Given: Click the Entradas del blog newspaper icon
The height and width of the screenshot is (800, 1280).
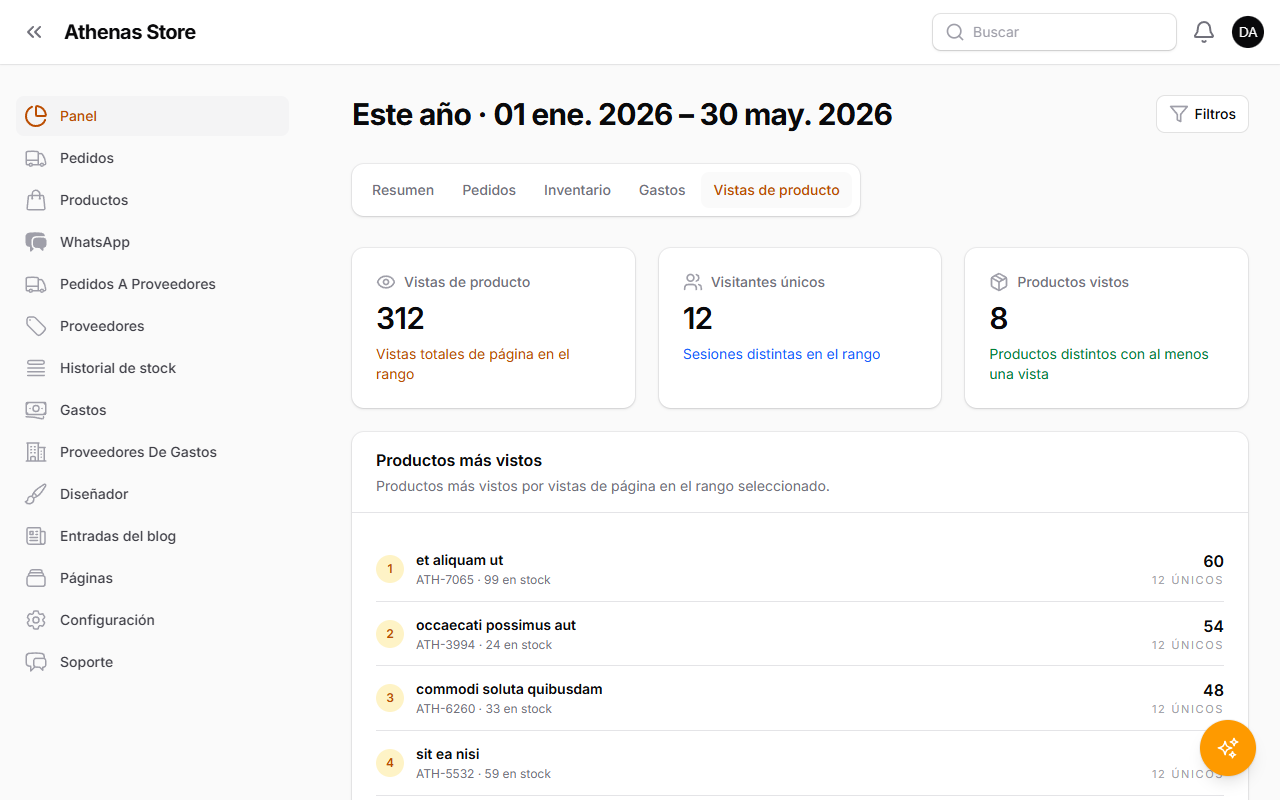Looking at the screenshot, I should click(36, 536).
